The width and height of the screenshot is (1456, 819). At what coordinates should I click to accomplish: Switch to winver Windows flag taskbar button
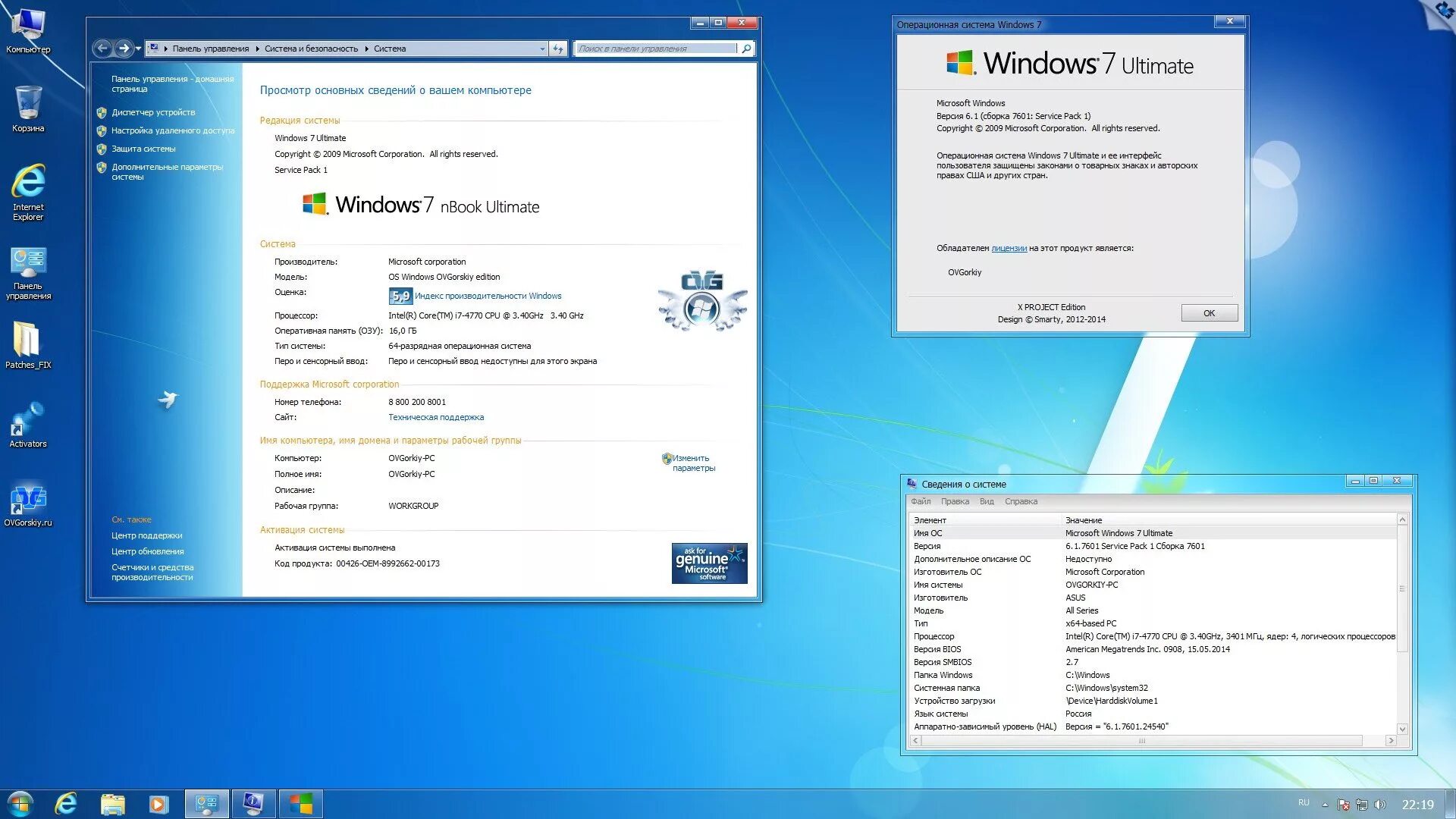(301, 804)
